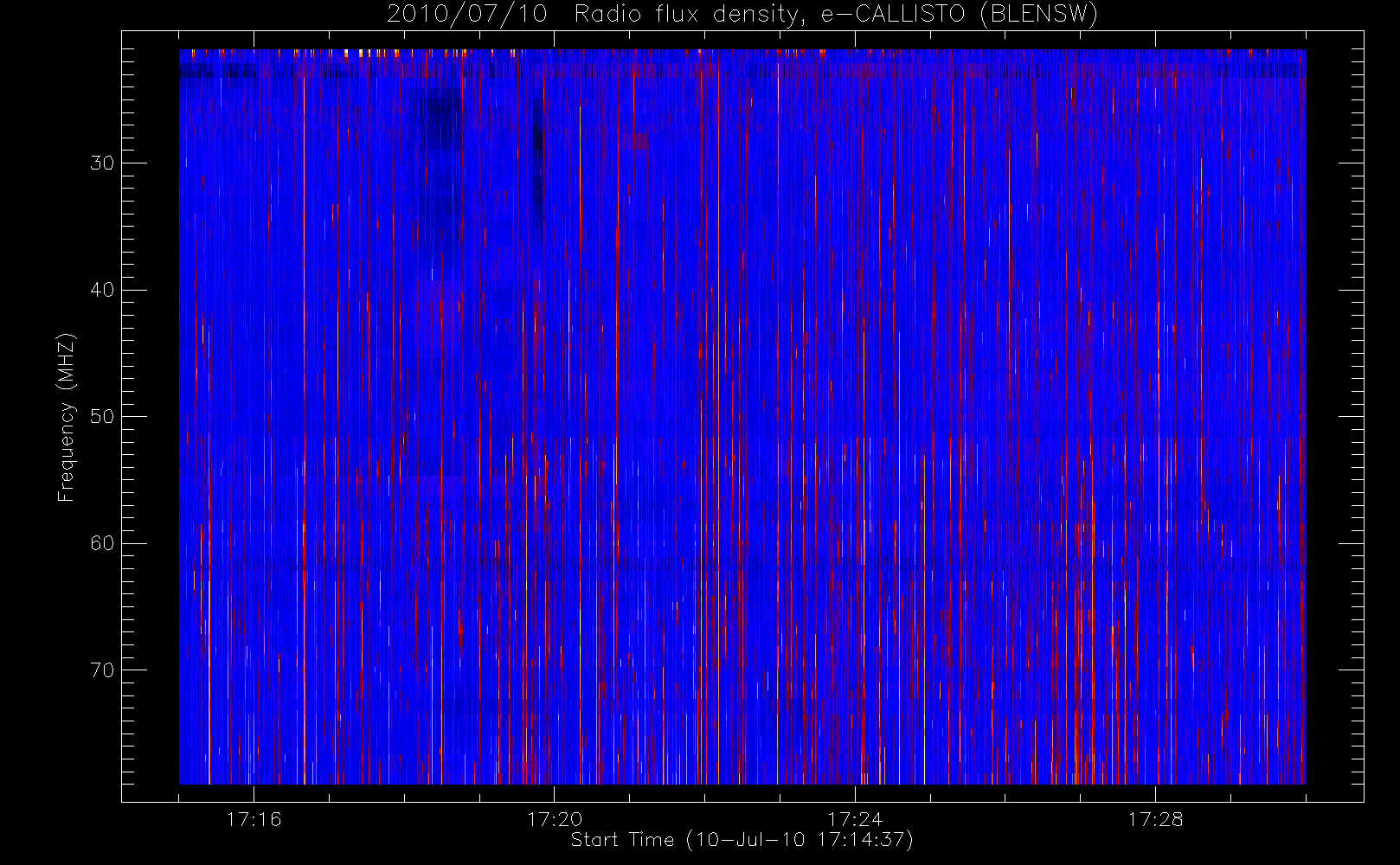Viewport: 1400px width, 865px height.
Task: Click the 70 frequency tick label
Action: (x=102, y=670)
